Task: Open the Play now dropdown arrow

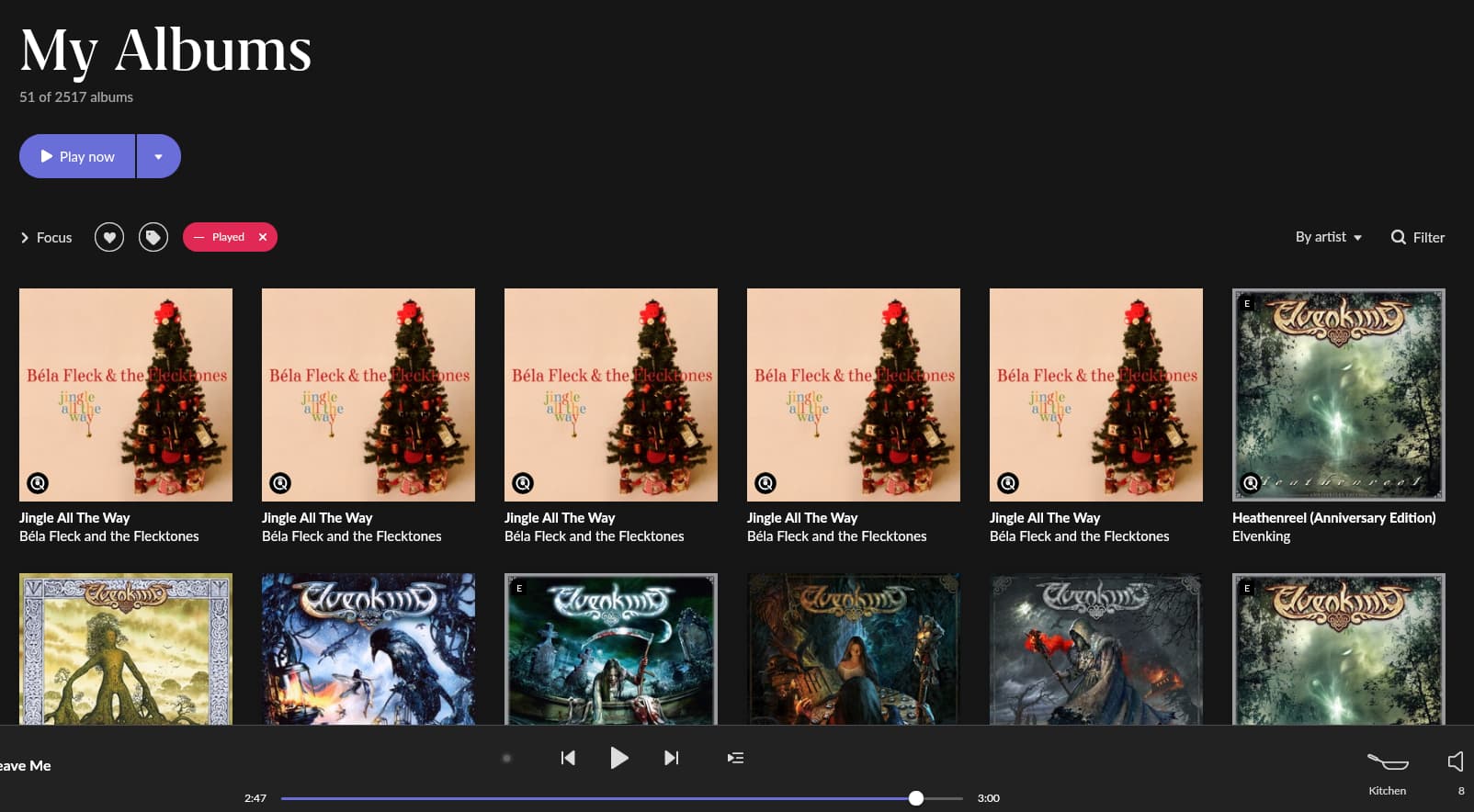Action: point(159,156)
